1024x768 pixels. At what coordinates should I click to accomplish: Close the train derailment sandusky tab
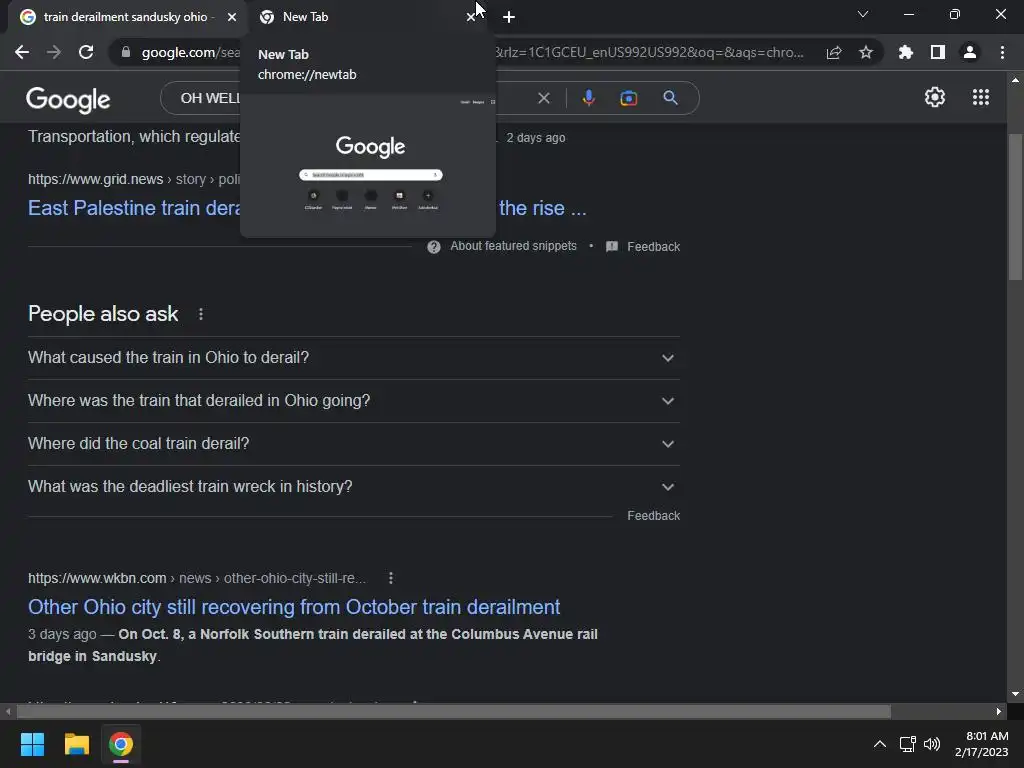[232, 17]
